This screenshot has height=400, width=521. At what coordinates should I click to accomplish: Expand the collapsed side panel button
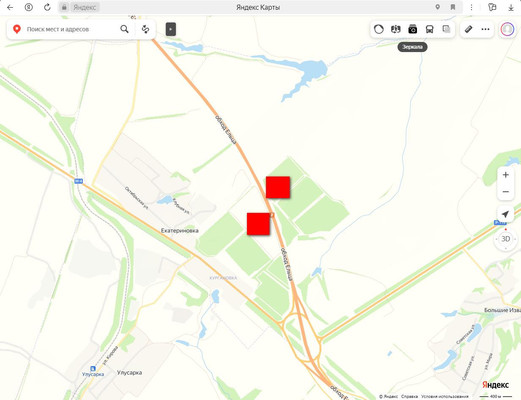171,29
